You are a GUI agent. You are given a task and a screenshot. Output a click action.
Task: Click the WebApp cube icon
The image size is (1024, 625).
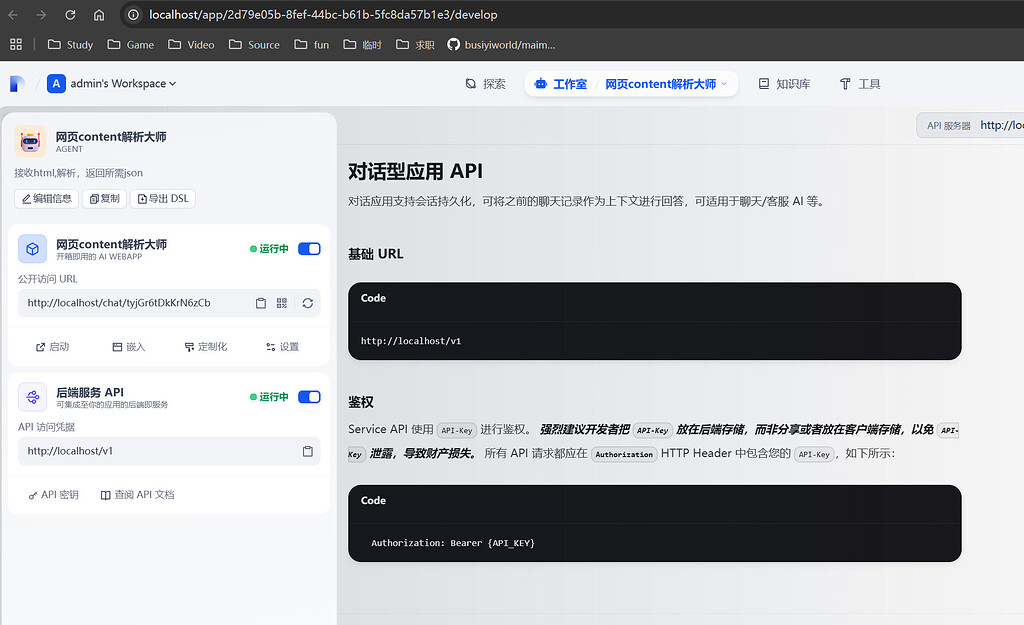coord(32,249)
